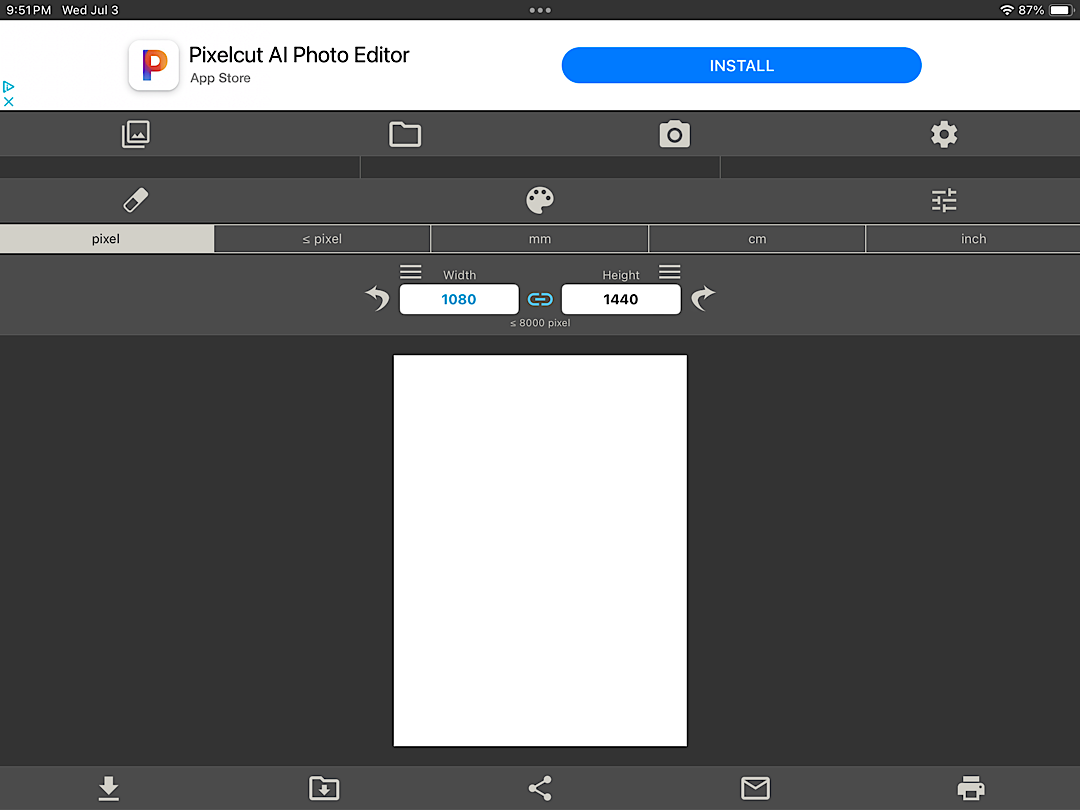Open the files folder icon
The height and width of the screenshot is (810, 1080).
click(x=405, y=134)
